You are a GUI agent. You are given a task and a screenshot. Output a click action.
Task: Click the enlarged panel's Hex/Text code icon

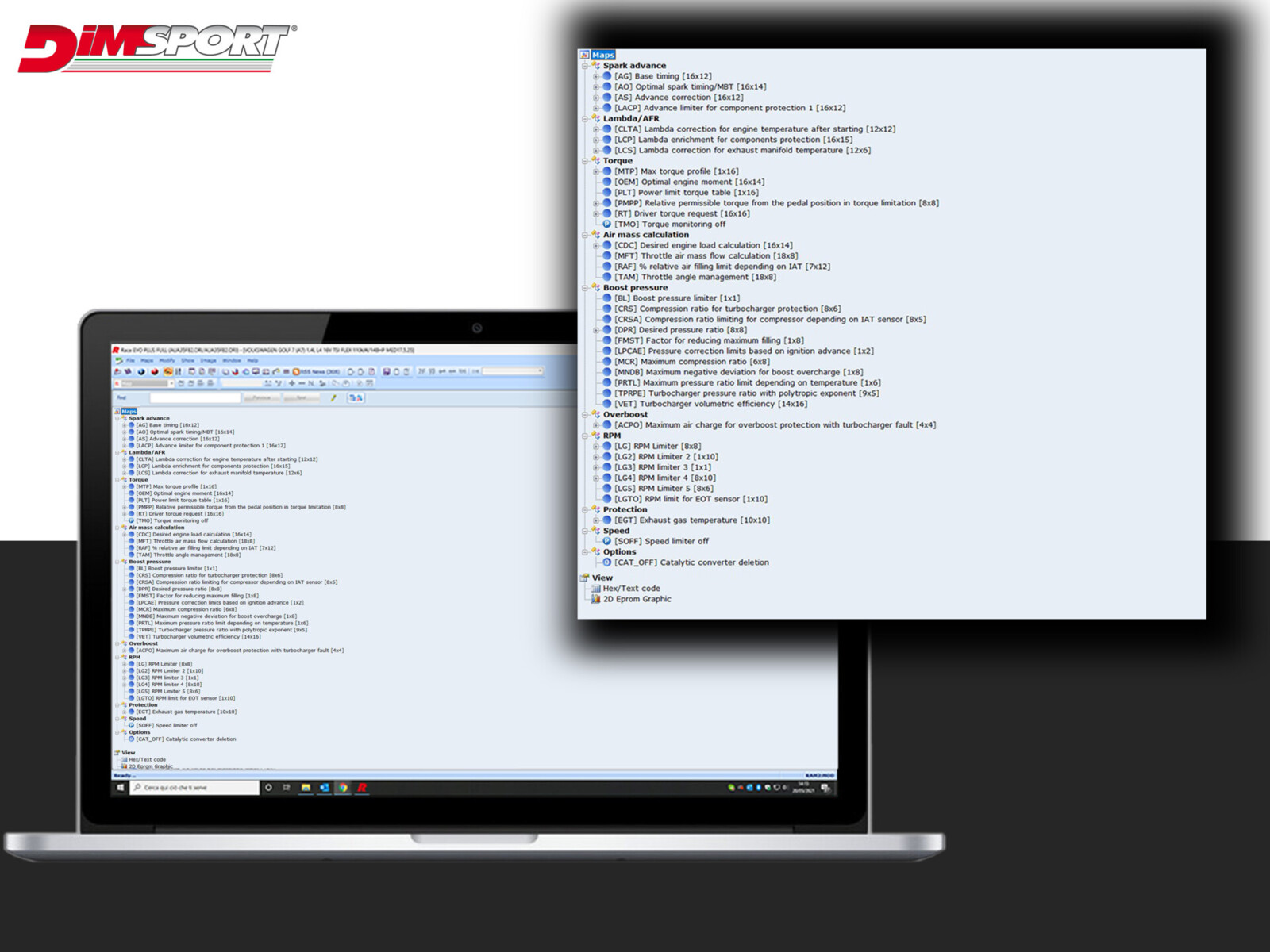pos(595,589)
